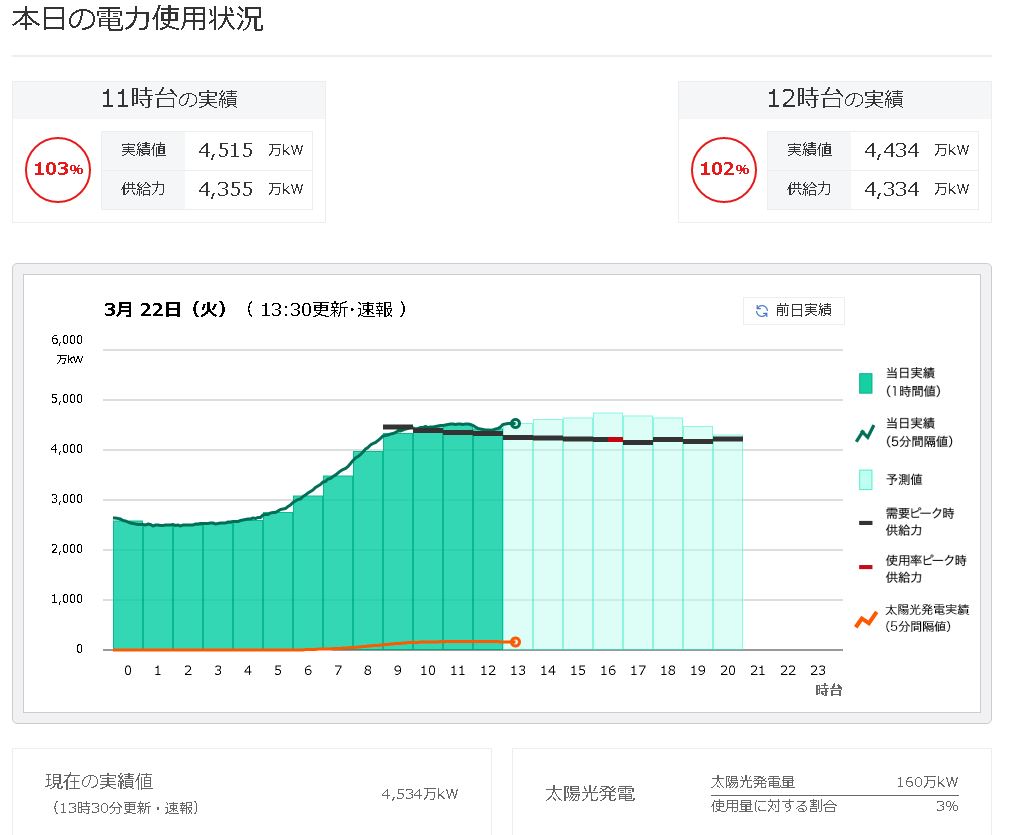Screen dimensions: 1010x835
Task: Click the 4,334 万kW 供給力 value
Action: (x=917, y=189)
